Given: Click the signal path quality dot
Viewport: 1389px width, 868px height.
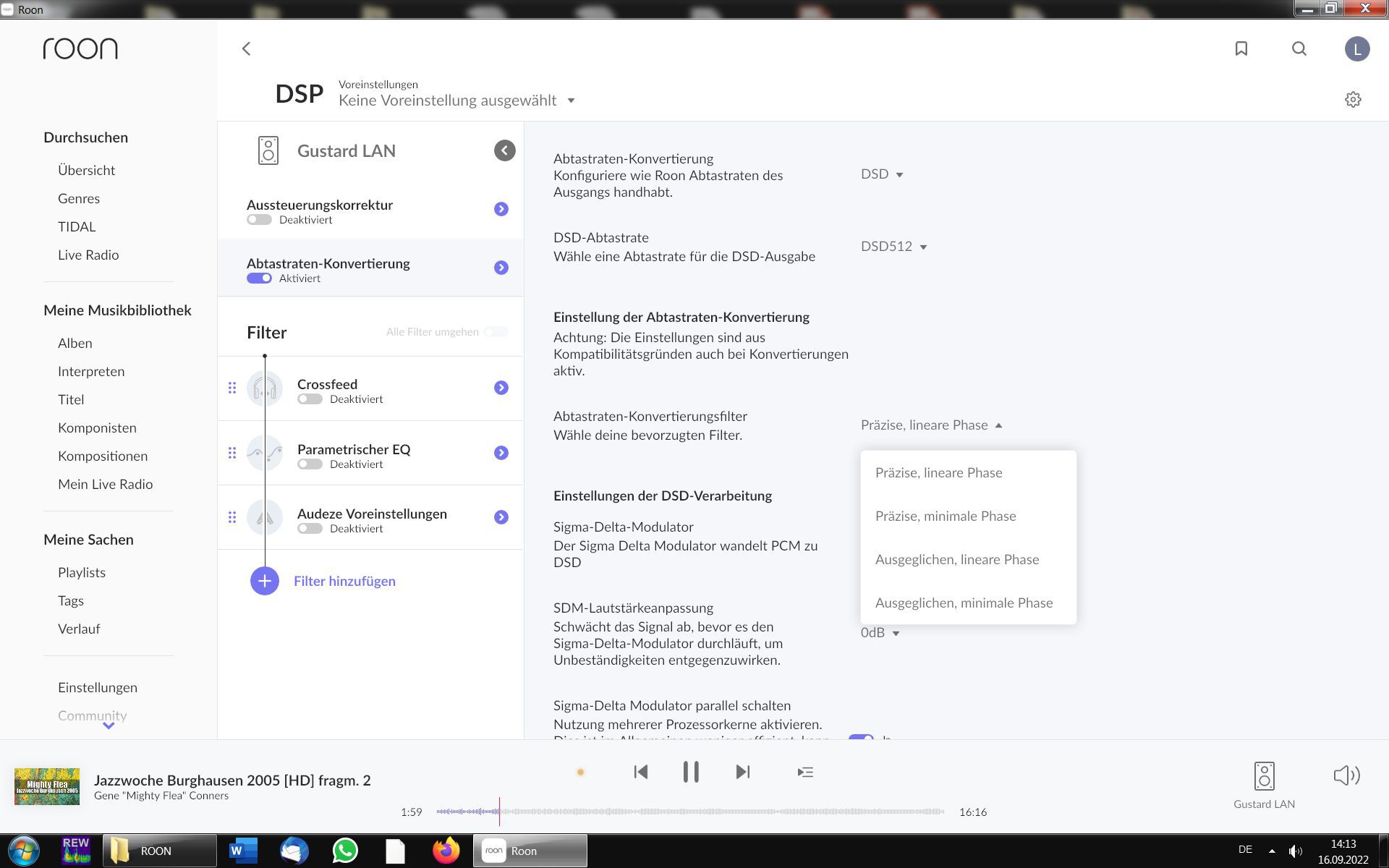Looking at the screenshot, I should coord(580,773).
